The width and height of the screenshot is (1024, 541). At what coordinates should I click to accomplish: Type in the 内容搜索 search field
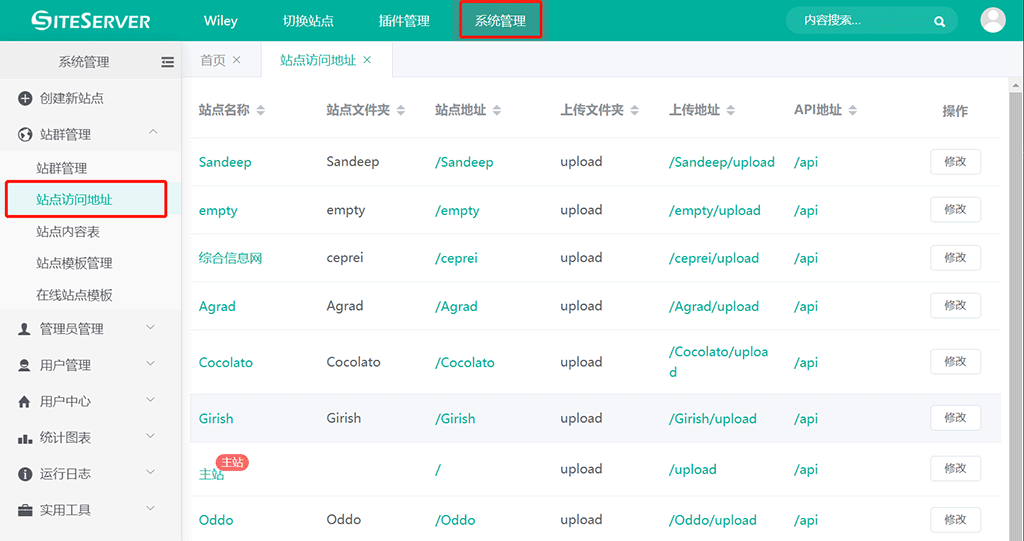pos(860,21)
